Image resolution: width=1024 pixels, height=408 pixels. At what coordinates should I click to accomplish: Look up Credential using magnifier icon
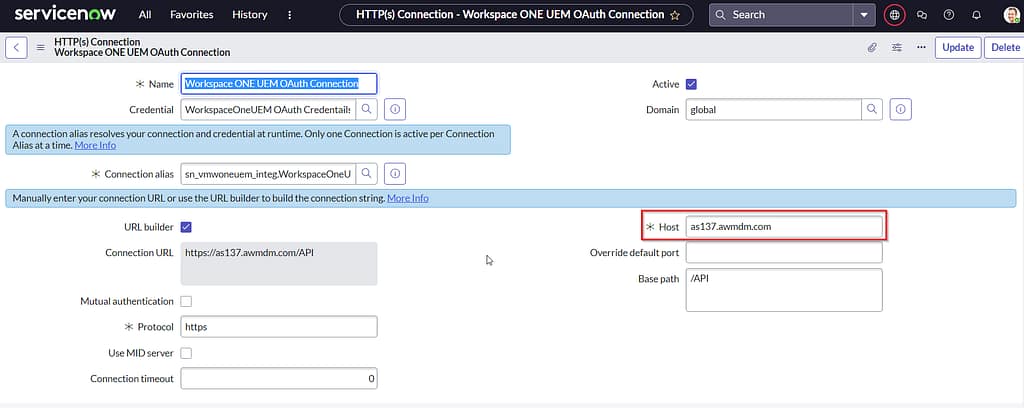coord(367,109)
